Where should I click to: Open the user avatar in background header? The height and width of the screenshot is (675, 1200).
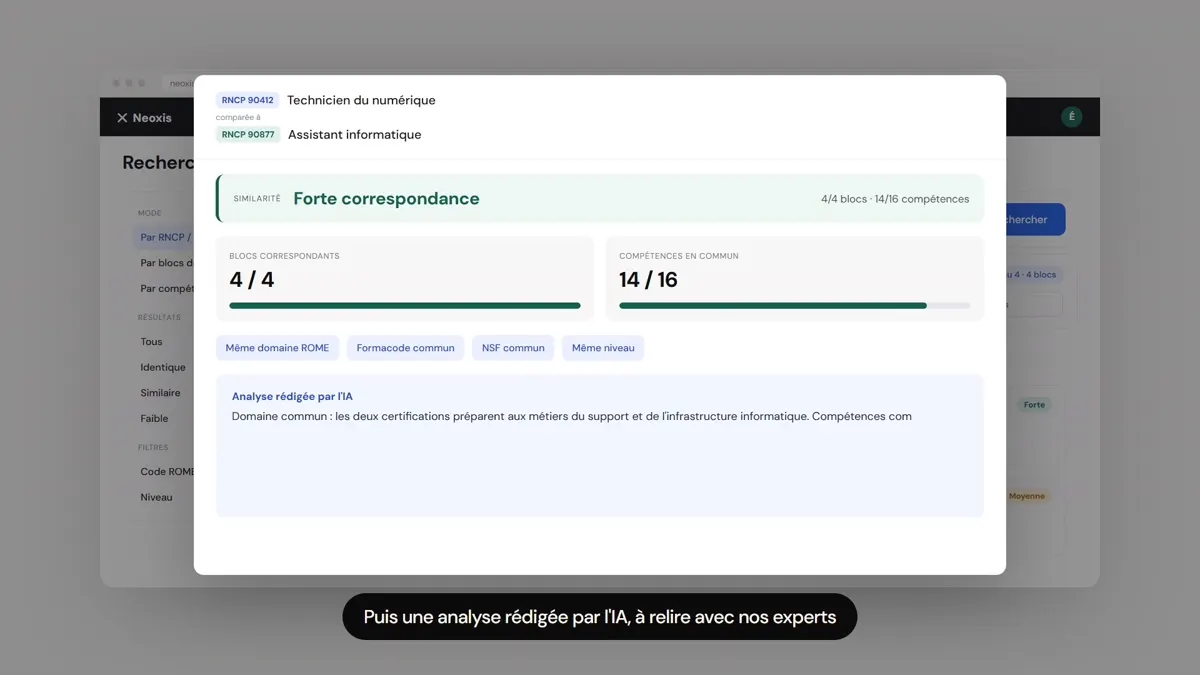[1071, 117]
